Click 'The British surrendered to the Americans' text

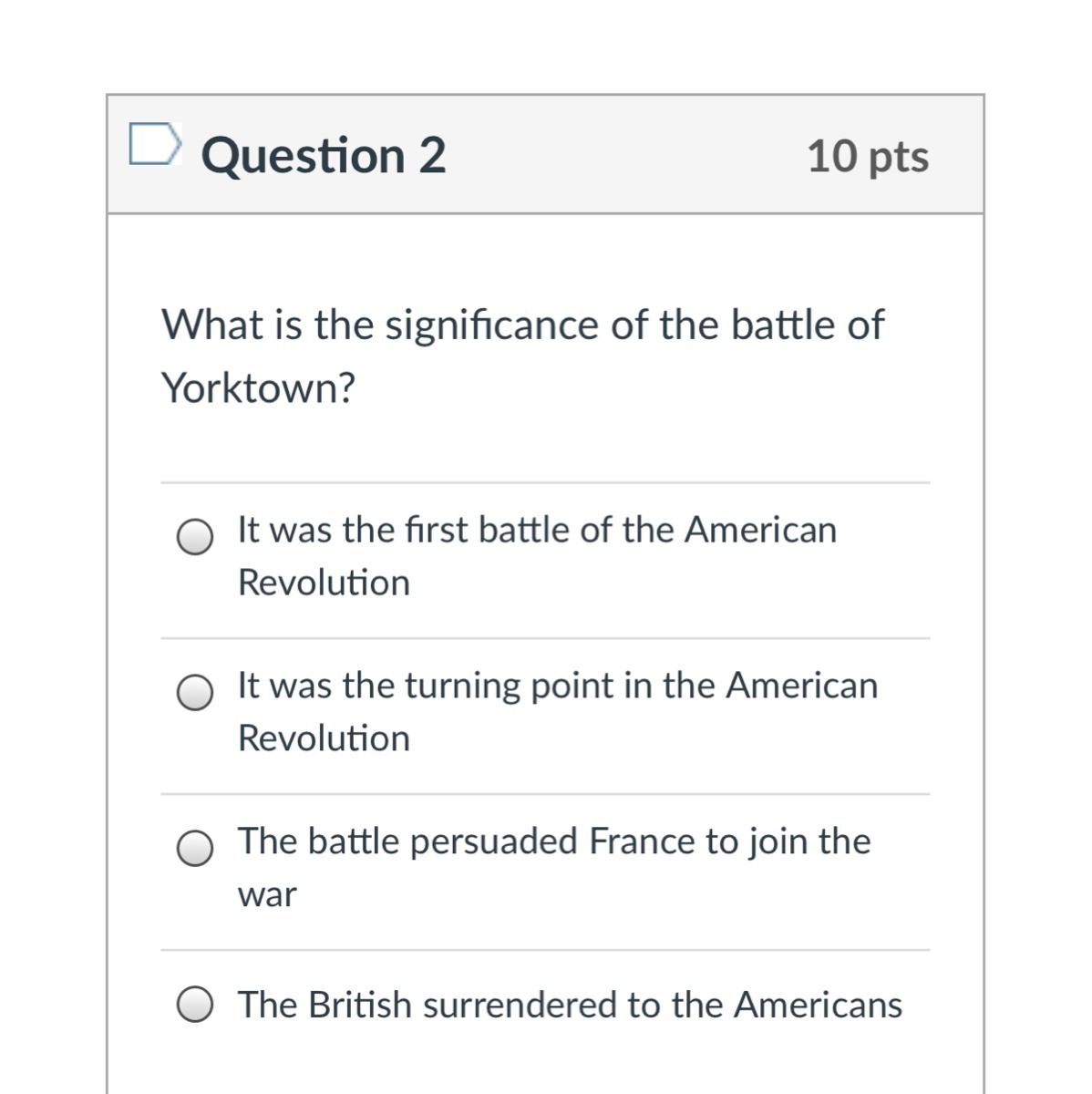click(x=570, y=1005)
